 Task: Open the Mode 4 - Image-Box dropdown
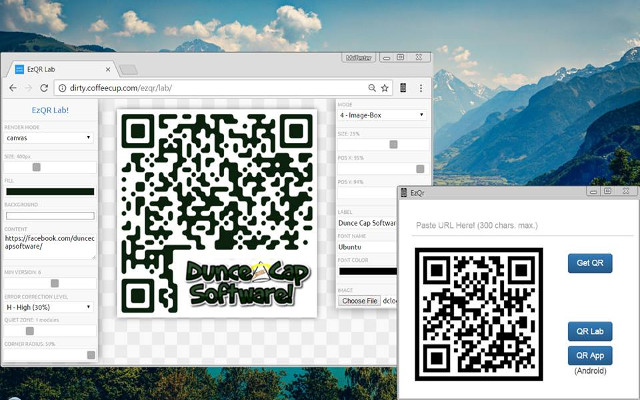click(382, 115)
